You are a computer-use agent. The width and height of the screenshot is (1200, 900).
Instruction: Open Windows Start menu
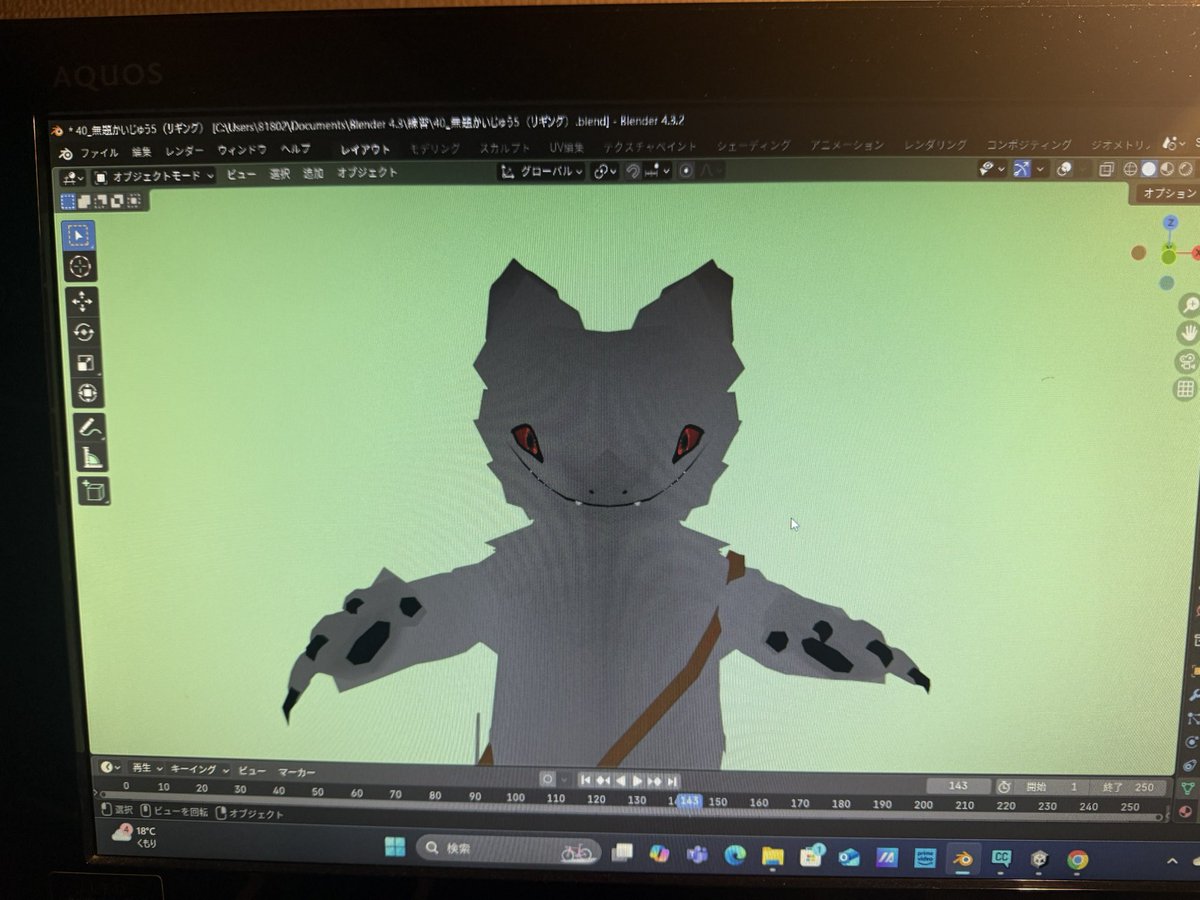(x=395, y=847)
